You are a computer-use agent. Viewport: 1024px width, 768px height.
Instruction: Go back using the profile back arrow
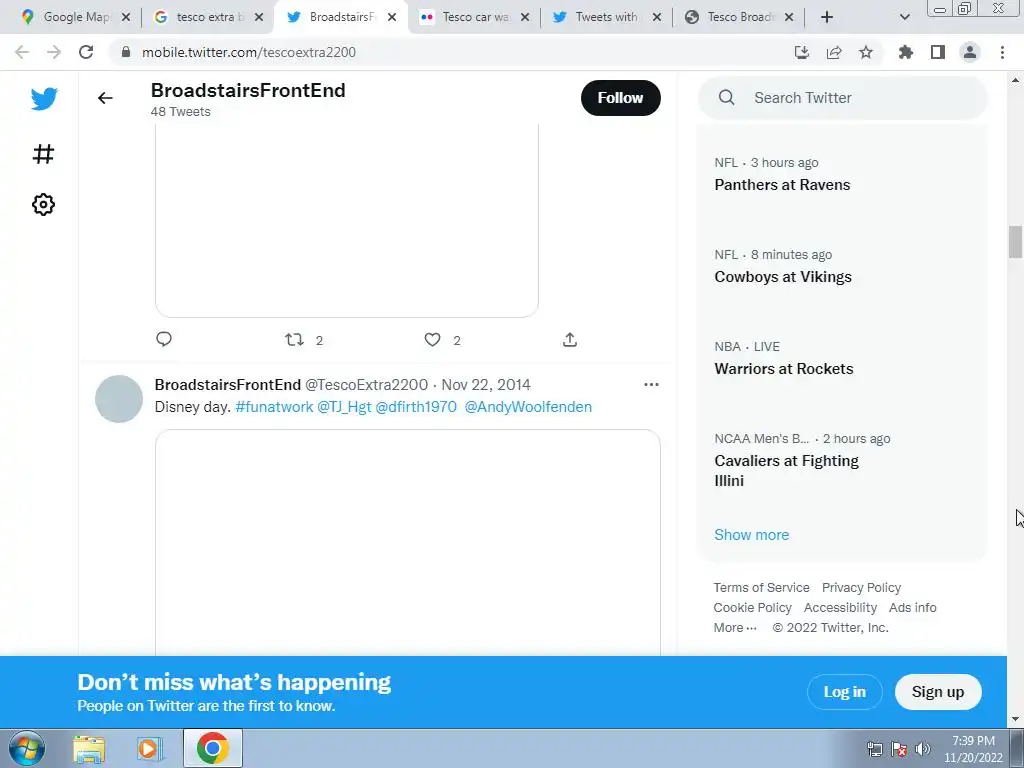pos(105,98)
